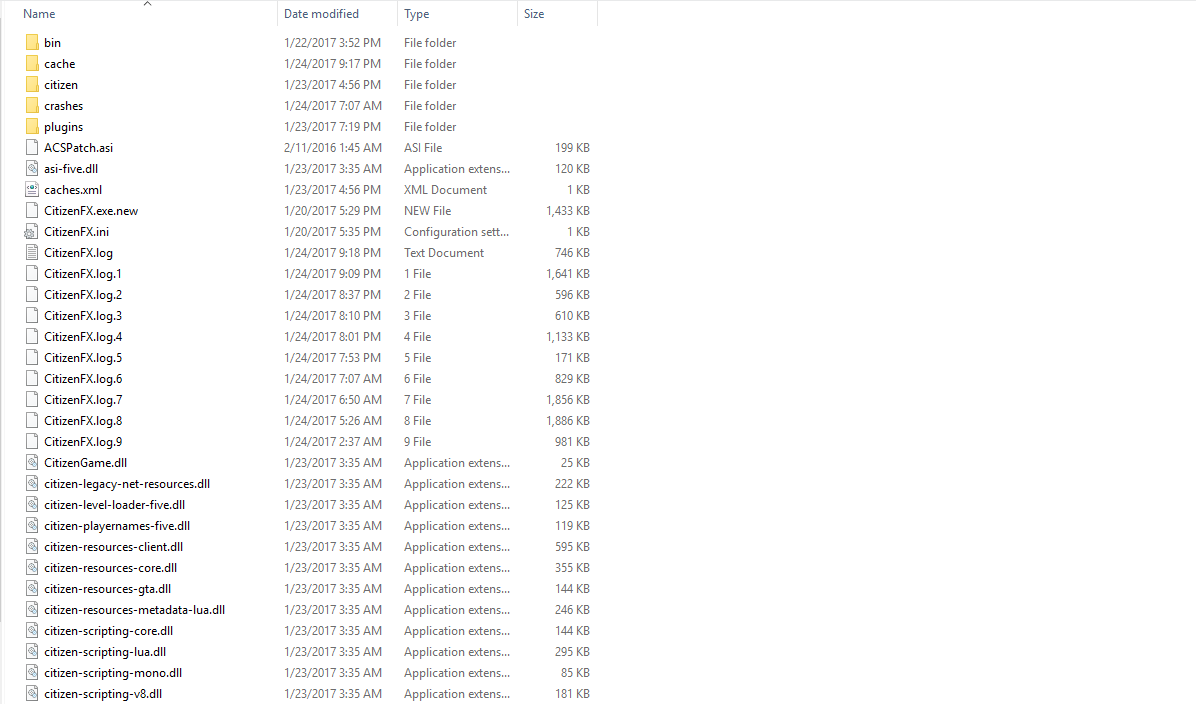1196x704 pixels.
Task: Select file name CitizenFX.log.6
Action: pyautogui.click(x=83, y=378)
